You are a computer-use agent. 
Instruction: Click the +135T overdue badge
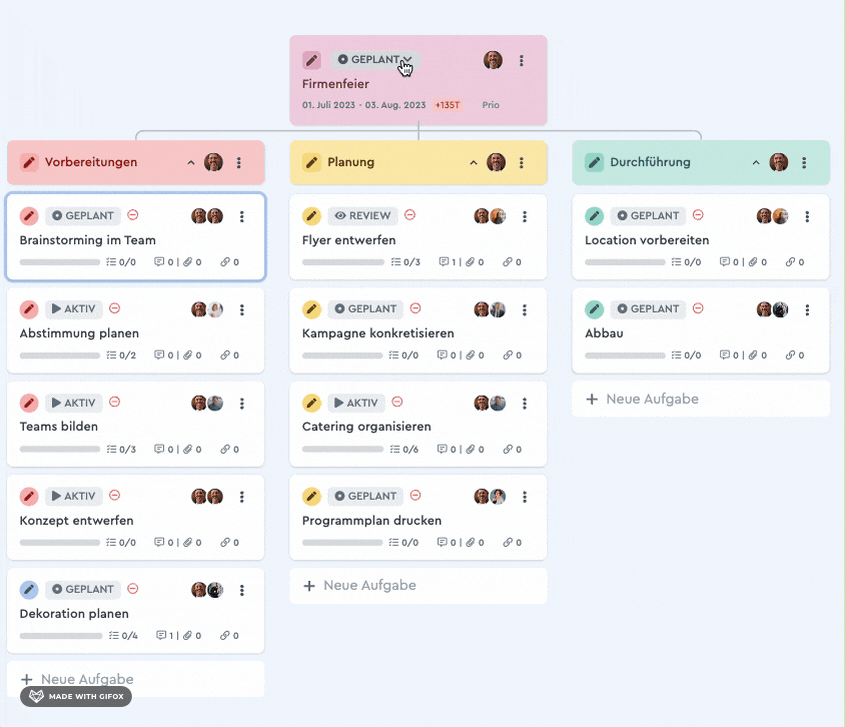coord(447,105)
